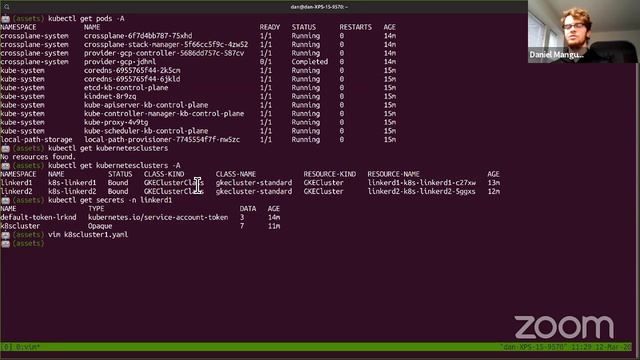640x360 pixels.
Task: Click the CLASS-NAME column header
Action: pos(236,174)
